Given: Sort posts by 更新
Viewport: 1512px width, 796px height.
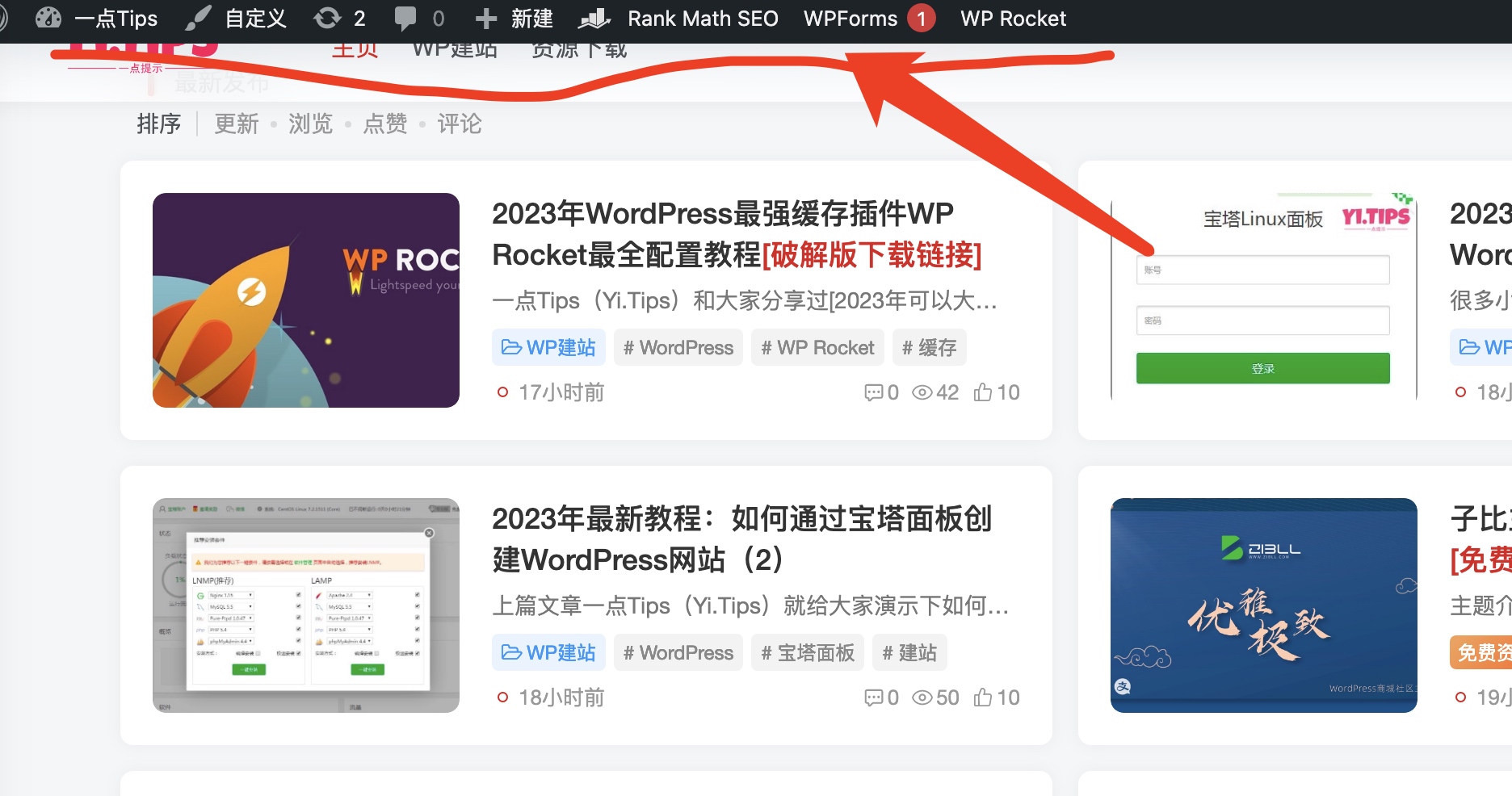Looking at the screenshot, I should (x=236, y=124).
